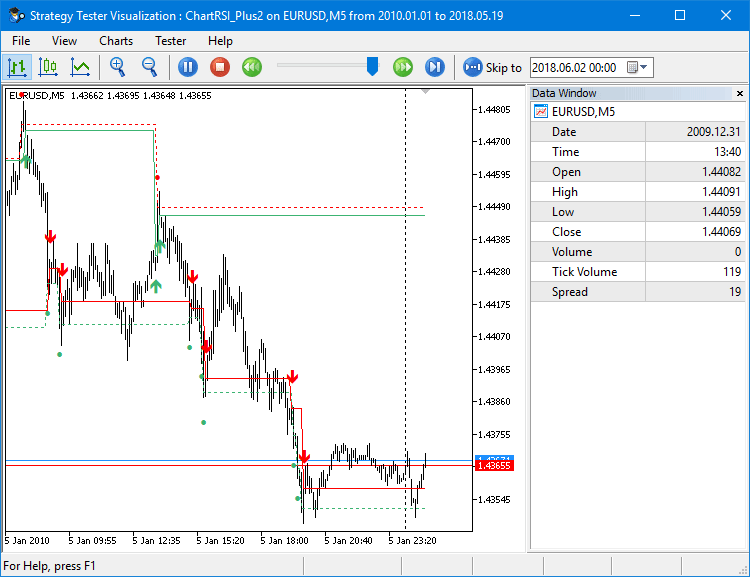
Task: Open the Help menu
Action: 220,41
